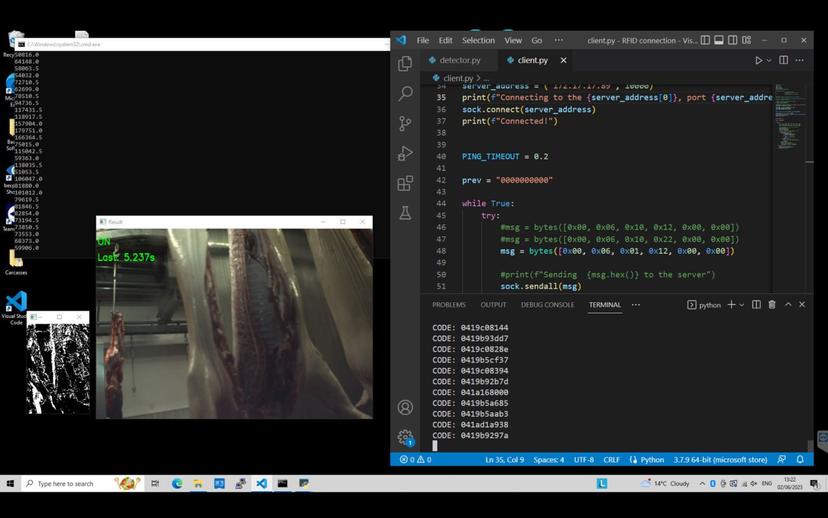Open feedback icon in status bar

782,459
